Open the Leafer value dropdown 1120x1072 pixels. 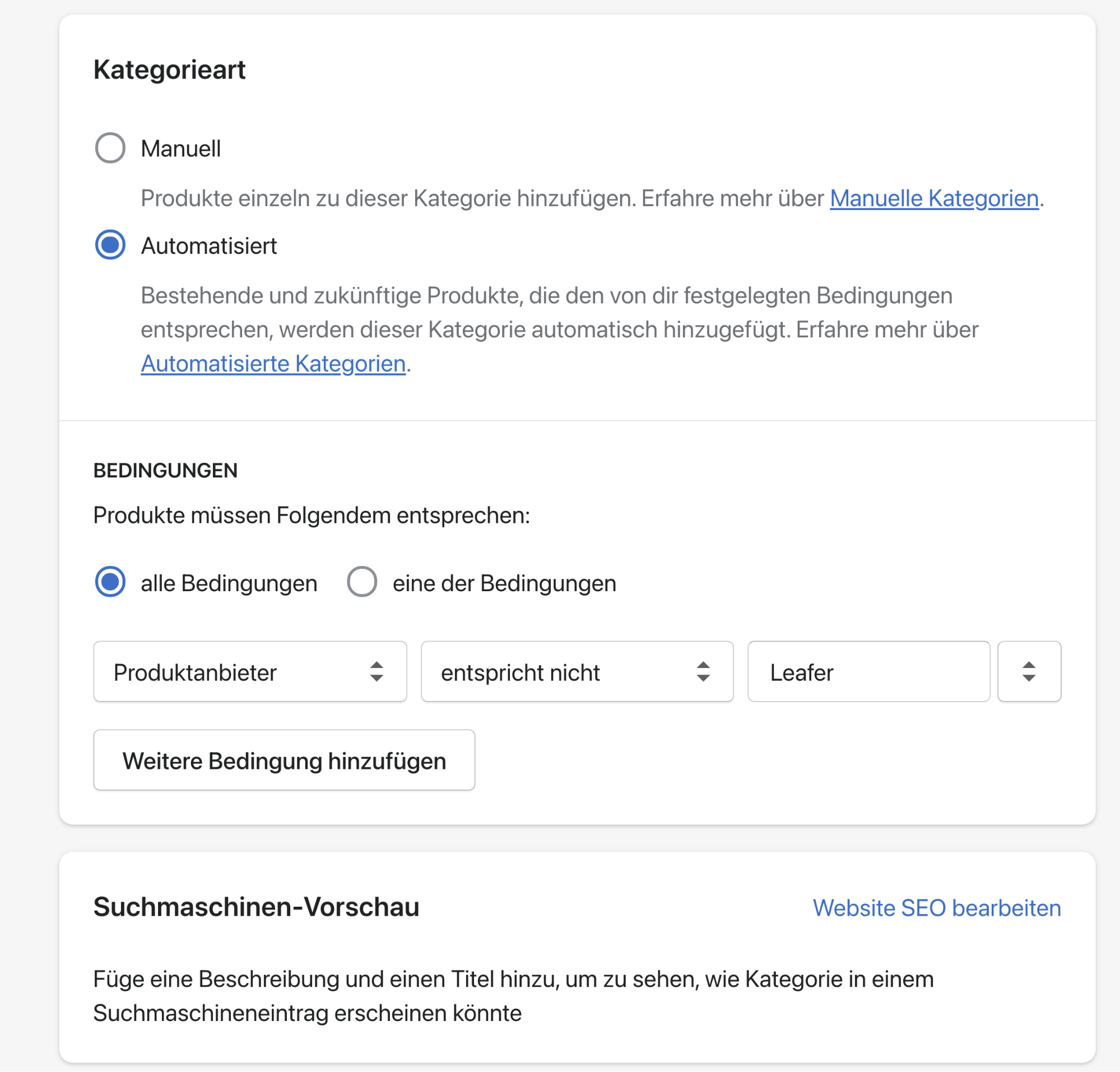click(868, 671)
